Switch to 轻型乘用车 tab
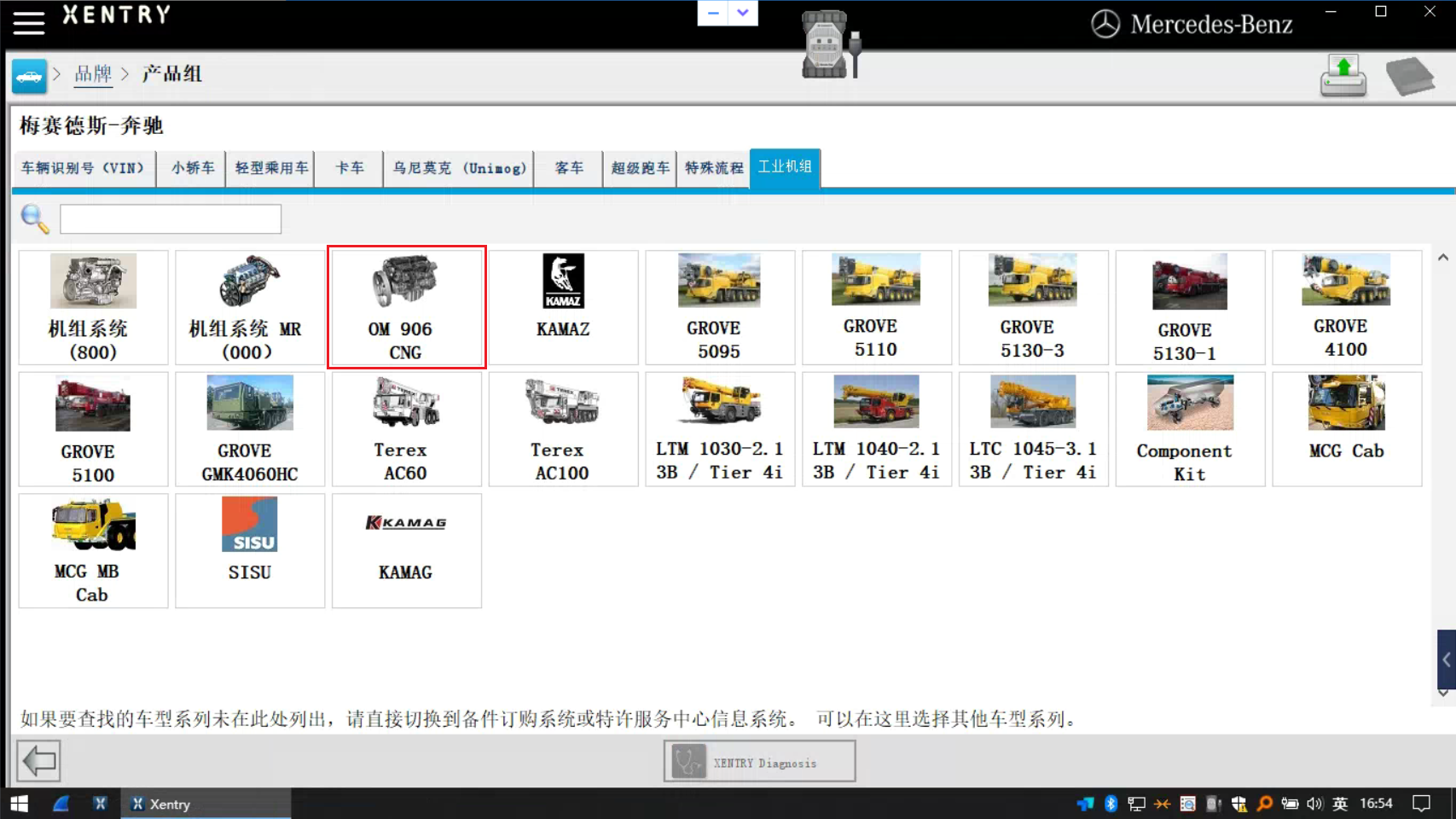This screenshot has width=1456, height=819. tap(271, 168)
